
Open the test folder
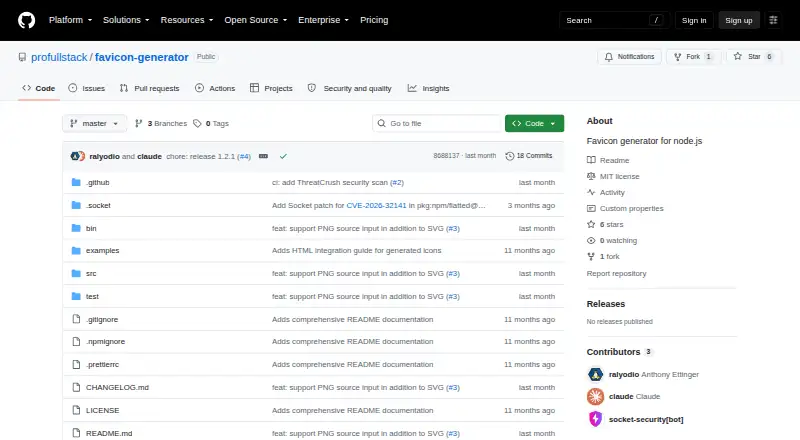tap(92, 297)
